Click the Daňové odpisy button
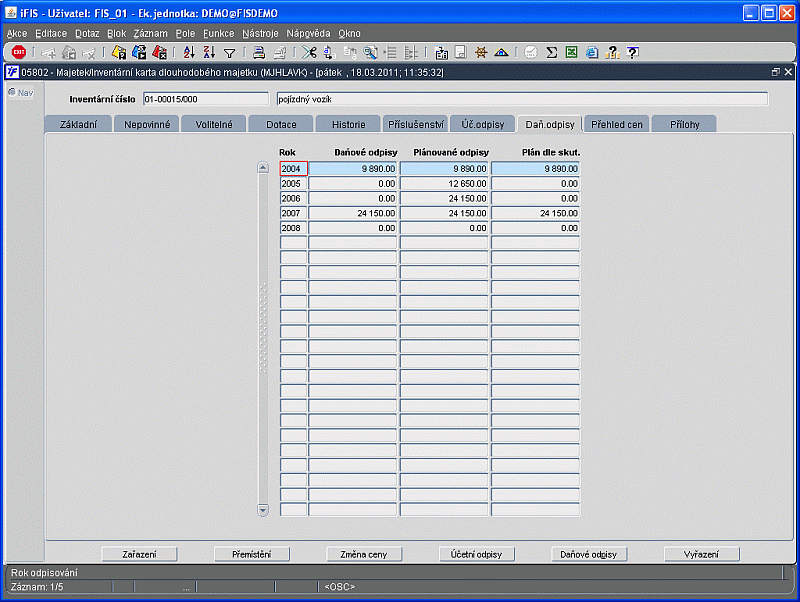Viewport: 800px width, 602px height. (x=589, y=554)
